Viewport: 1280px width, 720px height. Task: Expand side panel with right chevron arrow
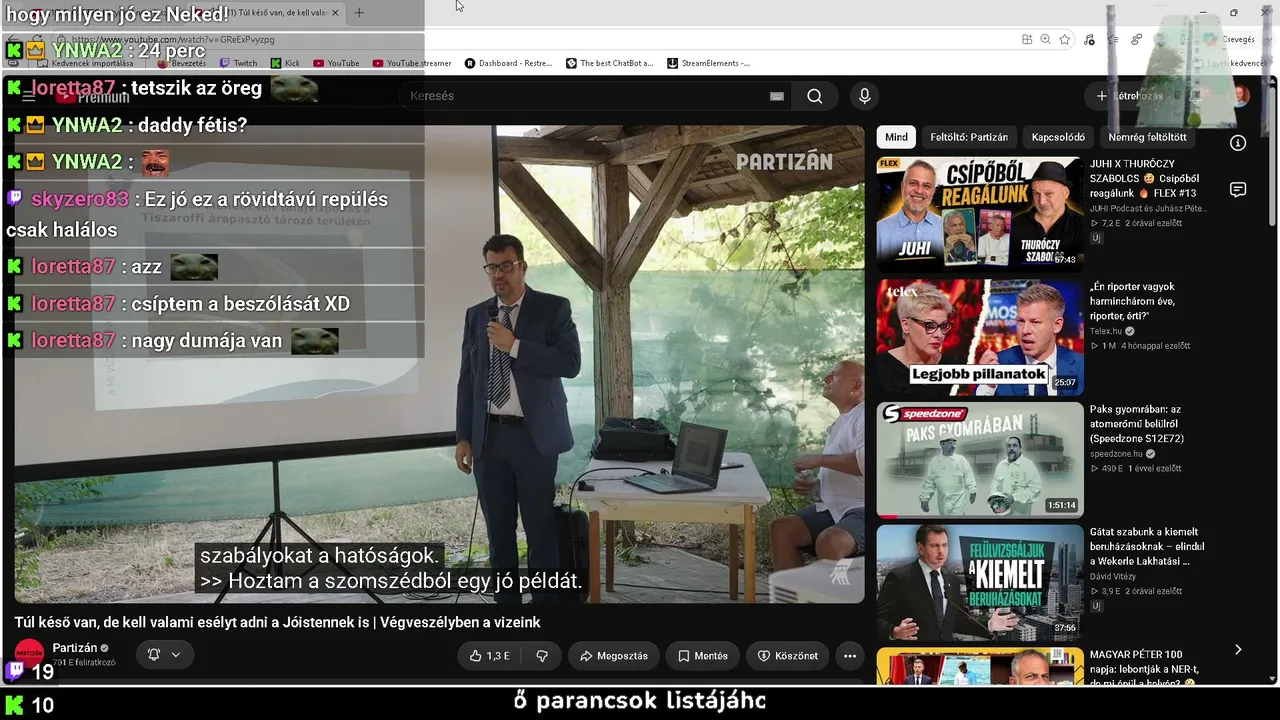(1238, 650)
